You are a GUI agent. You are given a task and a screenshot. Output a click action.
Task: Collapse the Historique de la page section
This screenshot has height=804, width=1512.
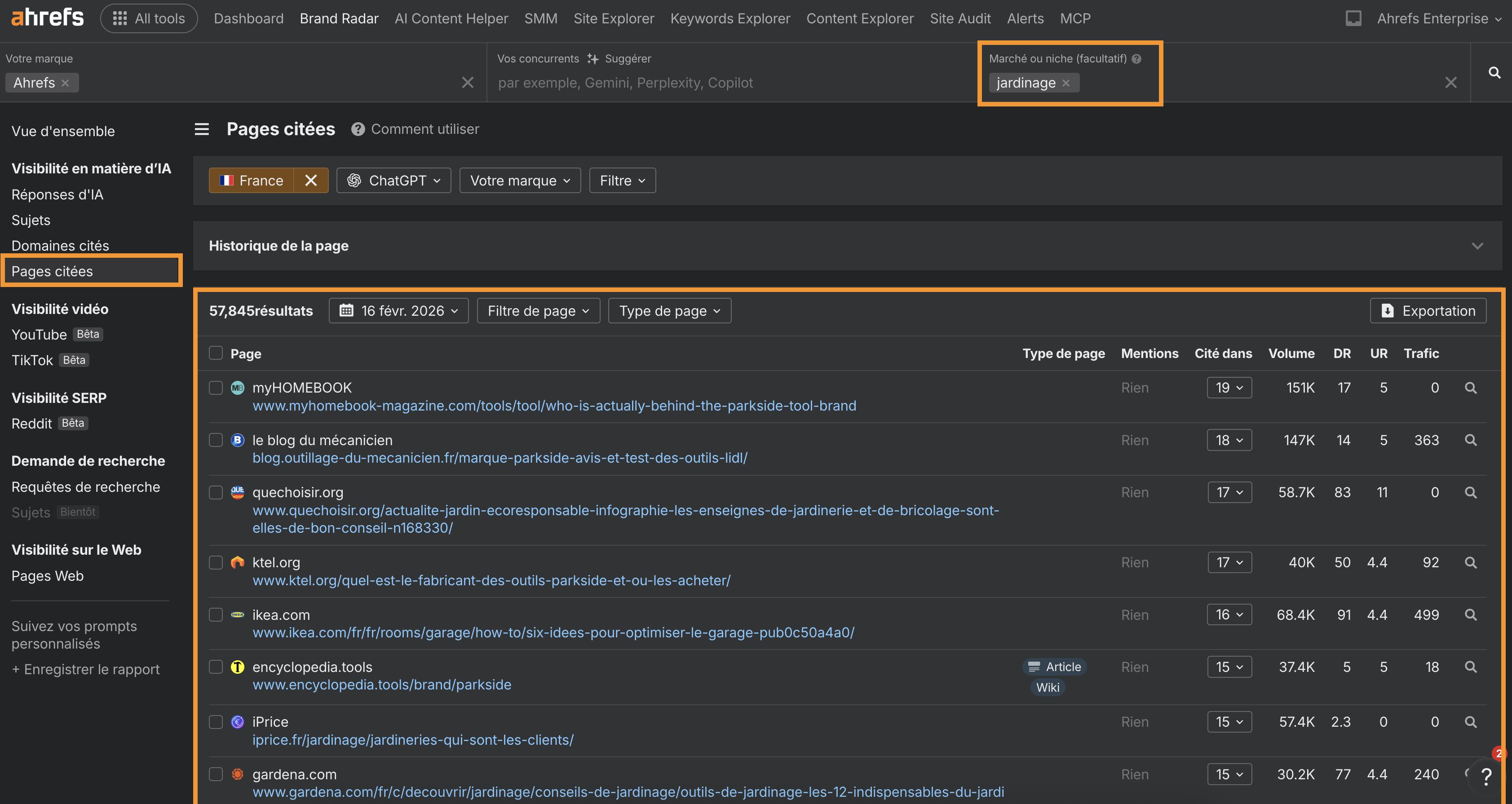tap(1478, 246)
